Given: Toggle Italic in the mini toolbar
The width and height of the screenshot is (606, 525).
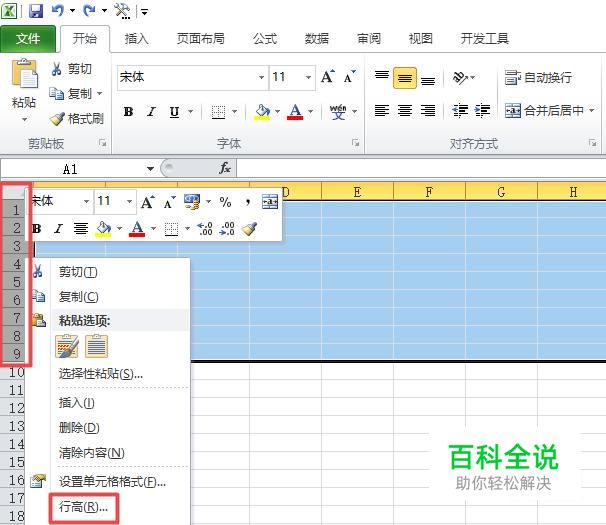Looking at the screenshot, I should [x=58, y=228].
